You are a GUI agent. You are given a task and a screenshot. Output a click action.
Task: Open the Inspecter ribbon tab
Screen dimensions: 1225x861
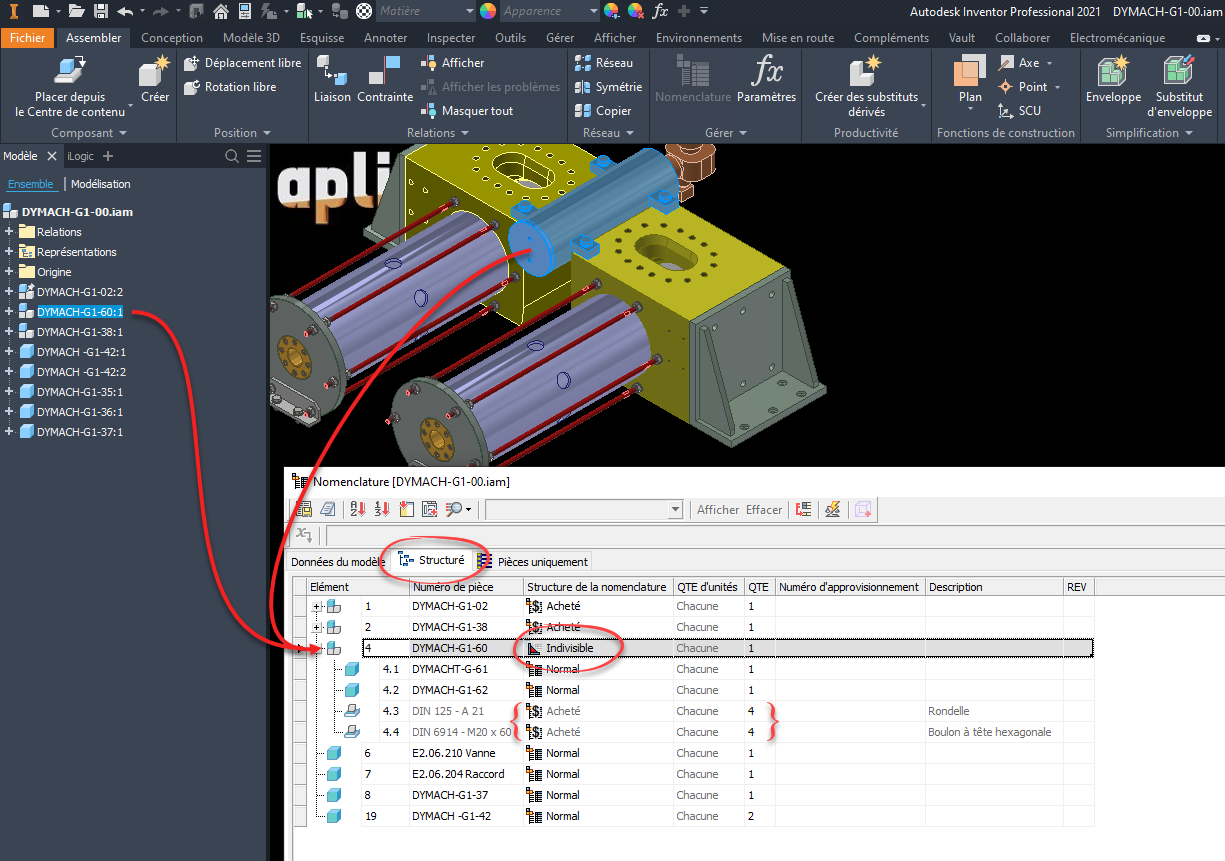pos(451,38)
